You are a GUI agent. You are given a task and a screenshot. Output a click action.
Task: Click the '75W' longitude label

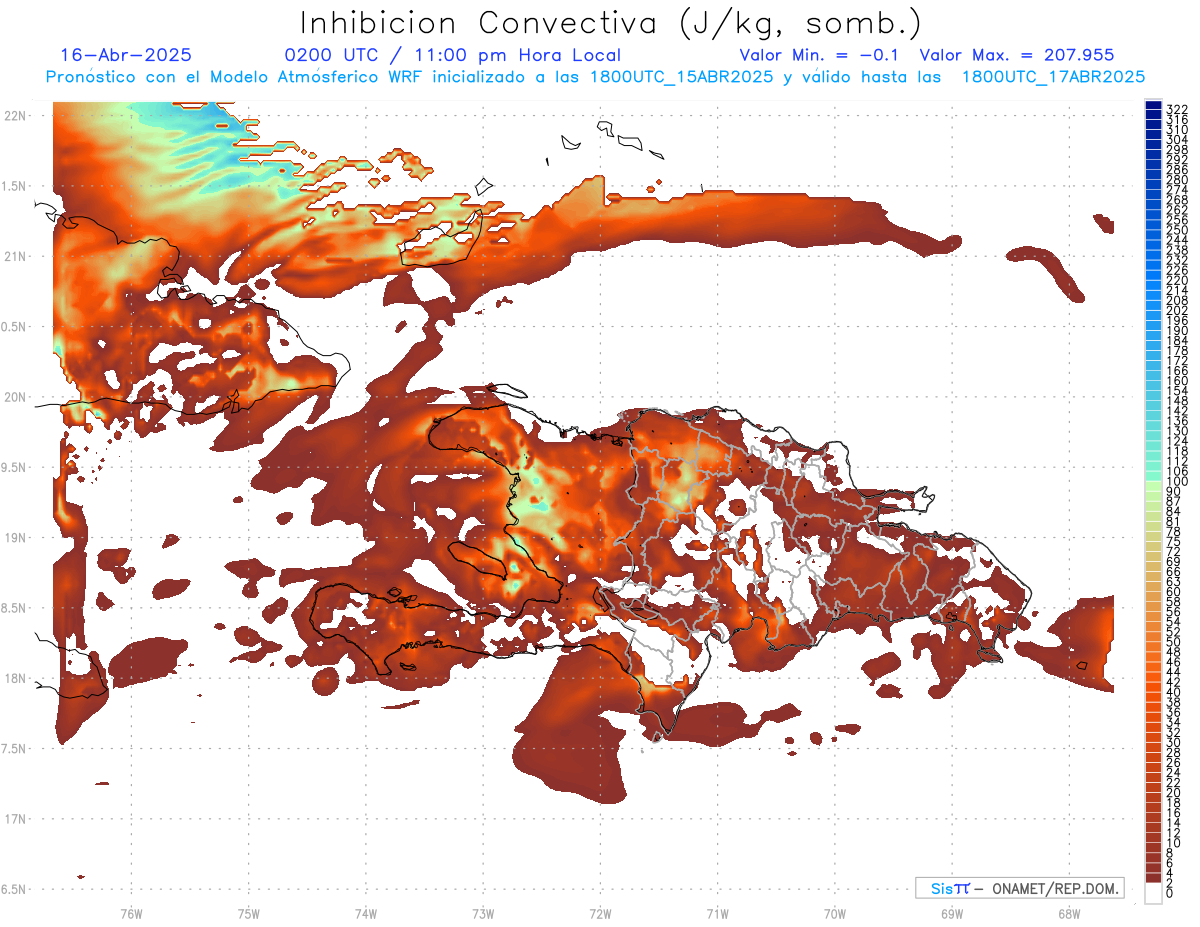coord(249,912)
